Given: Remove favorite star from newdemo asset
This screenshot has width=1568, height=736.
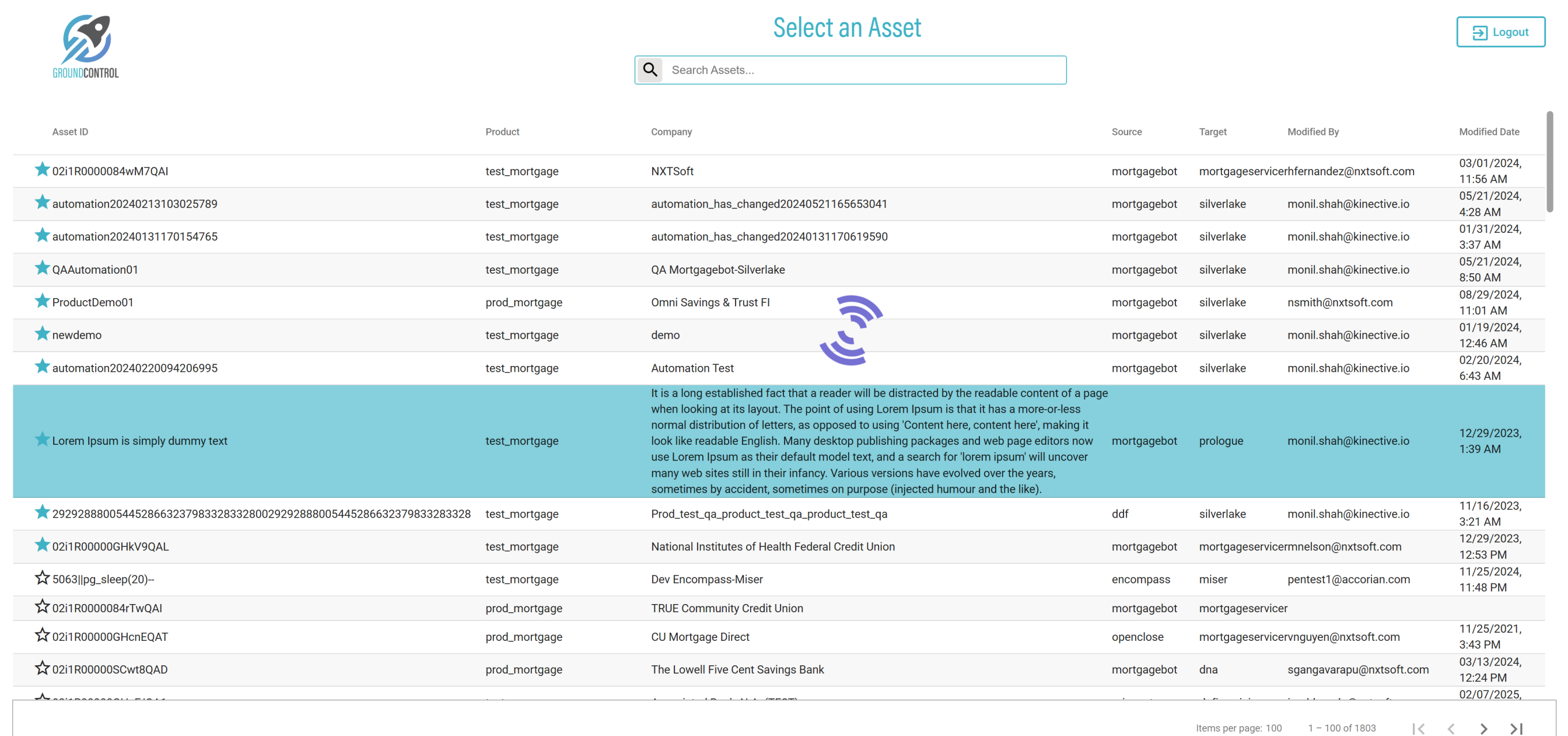Looking at the screenshot, I should [42, 334].
